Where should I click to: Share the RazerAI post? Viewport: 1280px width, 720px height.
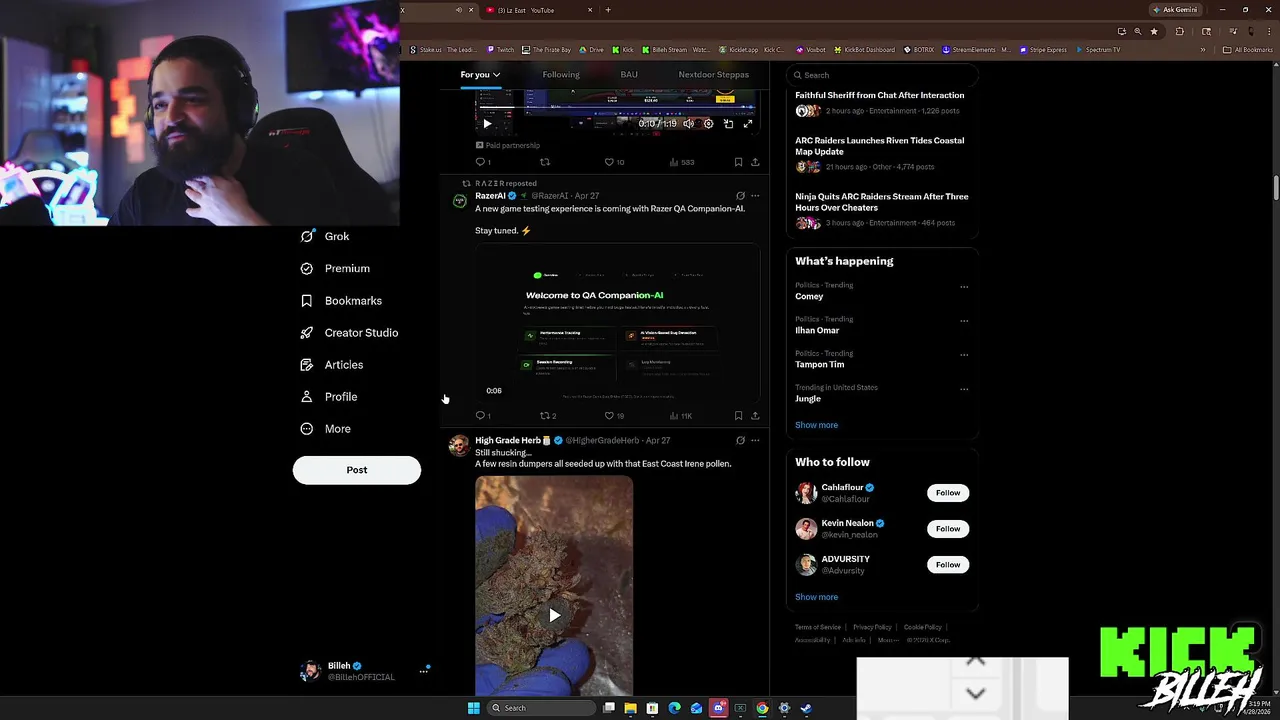pos(755,416)
